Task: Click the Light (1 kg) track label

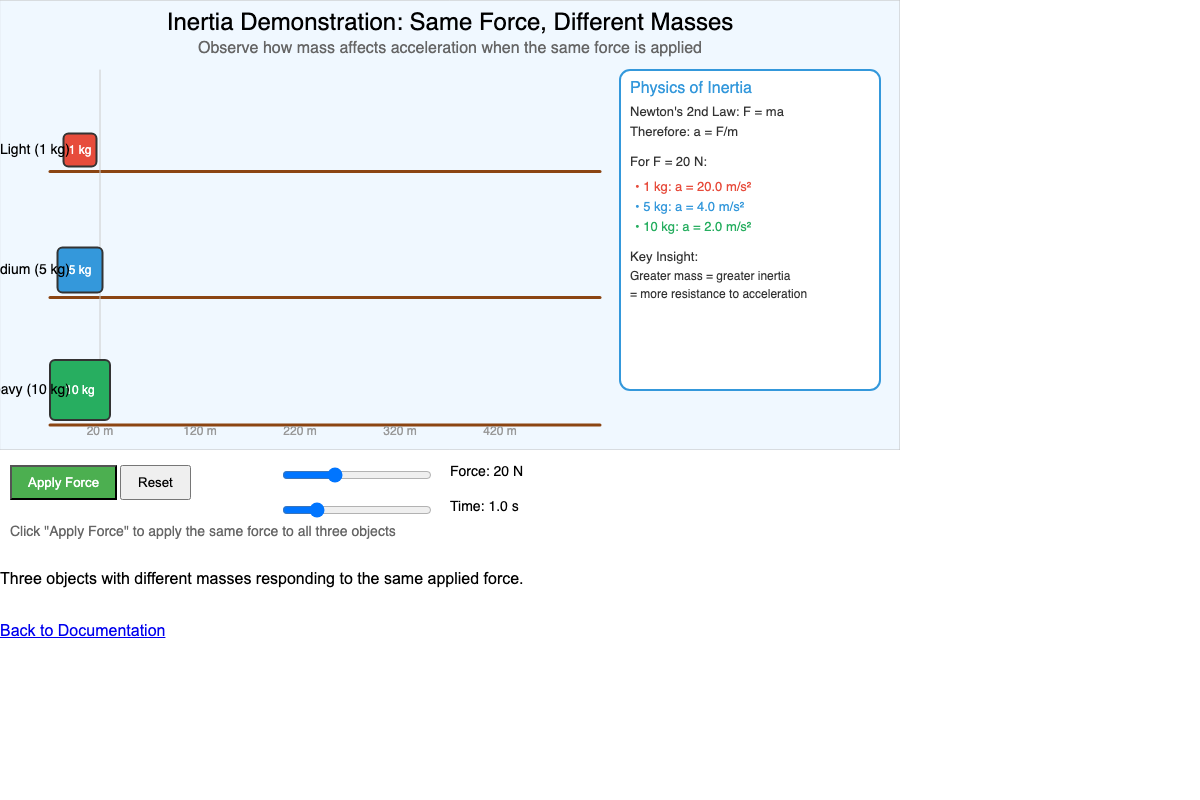Action: pyautogui.click(x=32, y=150)
